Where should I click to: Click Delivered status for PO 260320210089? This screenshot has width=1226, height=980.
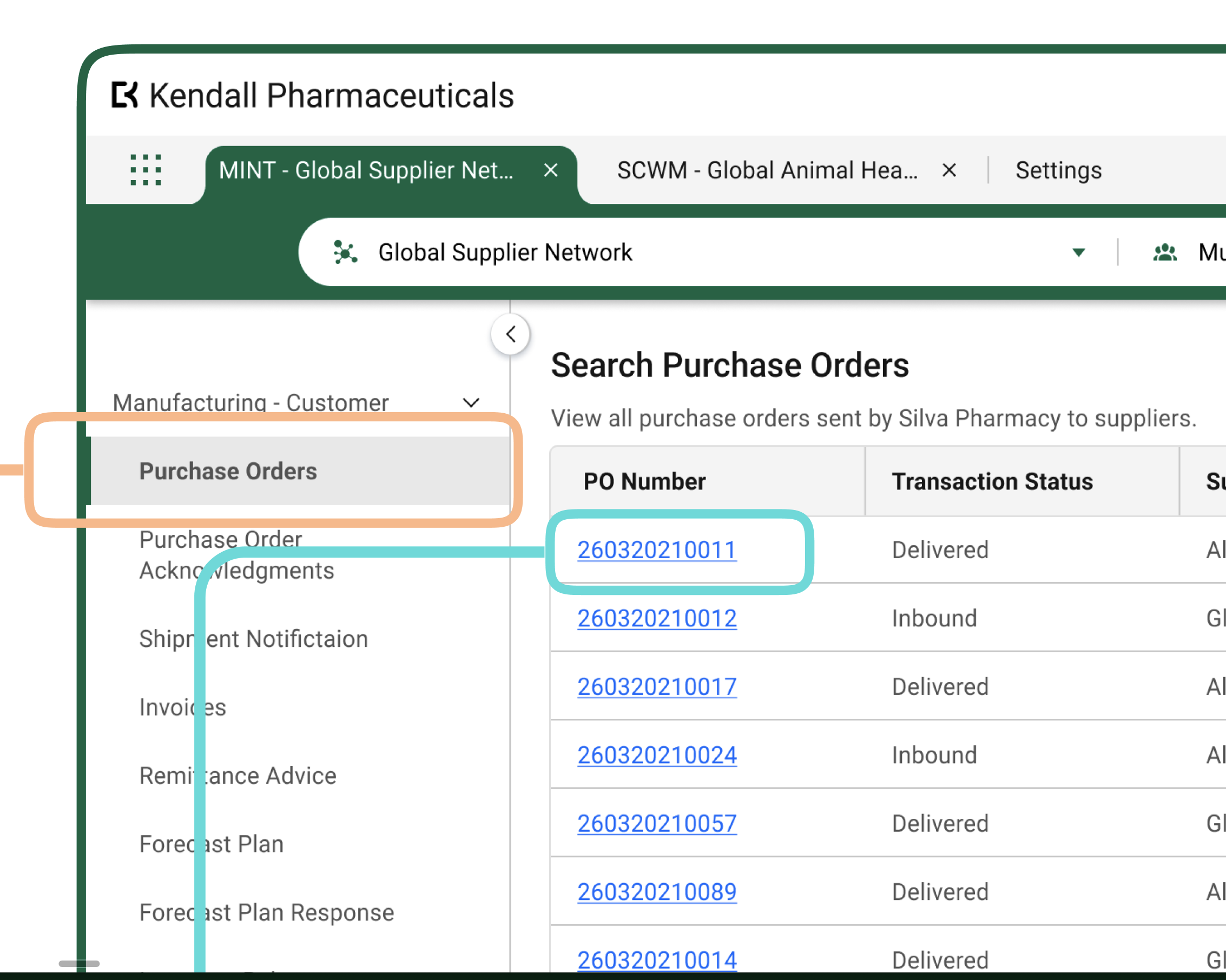(x=939, y=891)
